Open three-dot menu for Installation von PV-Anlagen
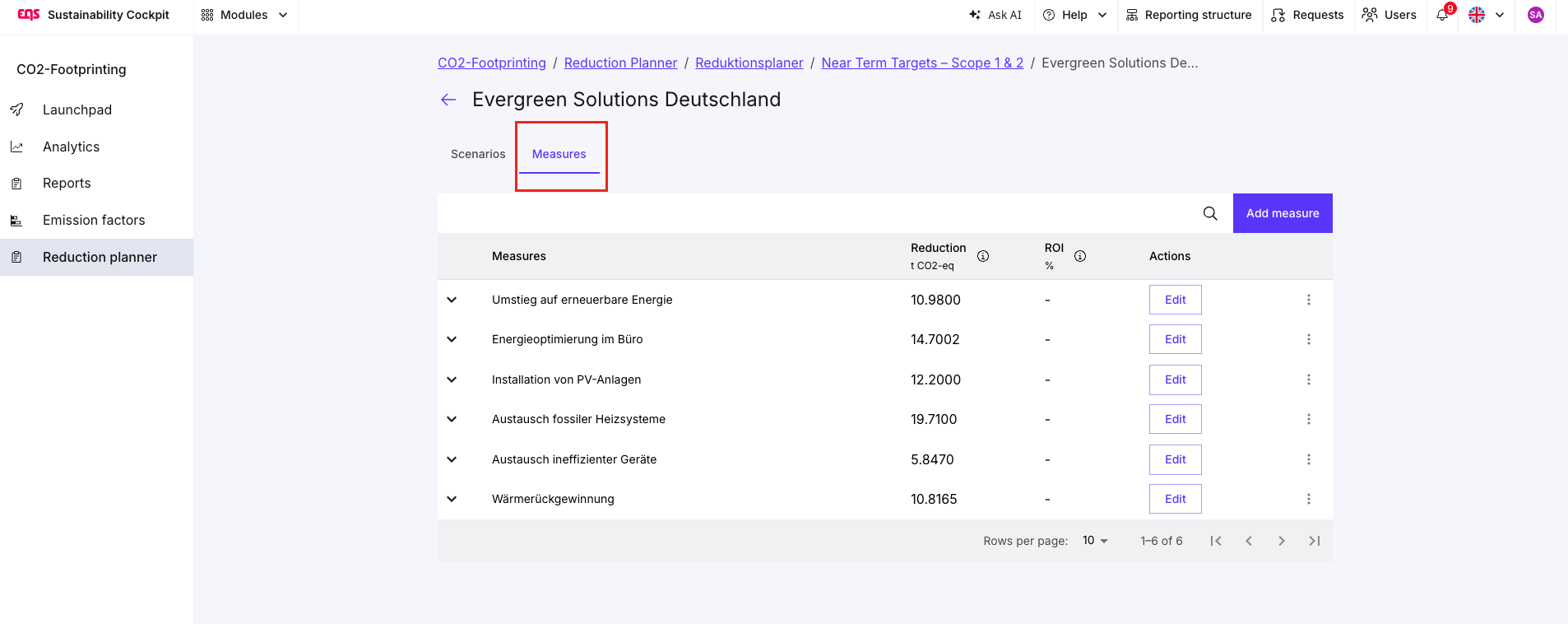This screenshot has width=1568, height=624. [1309, 380]
